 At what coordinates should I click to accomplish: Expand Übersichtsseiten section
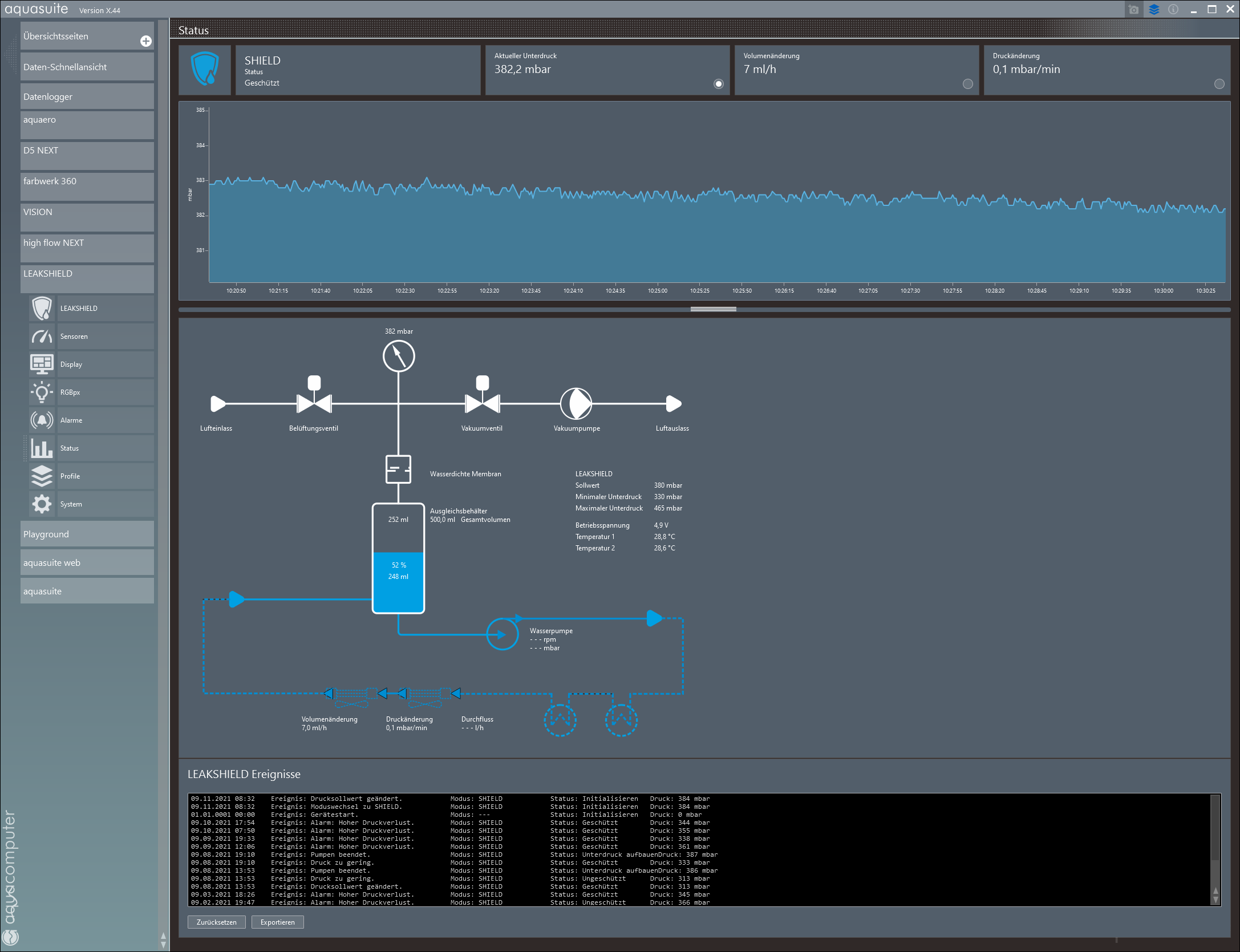(87, 36)
